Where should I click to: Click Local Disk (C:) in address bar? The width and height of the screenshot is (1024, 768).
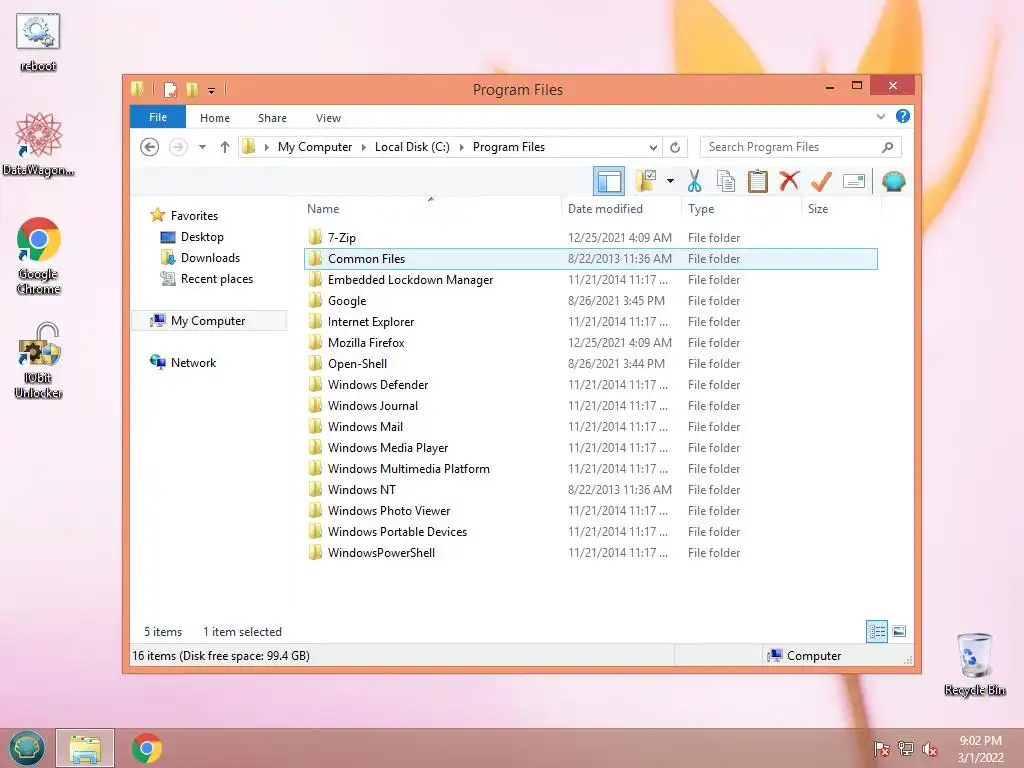(412, 147)
